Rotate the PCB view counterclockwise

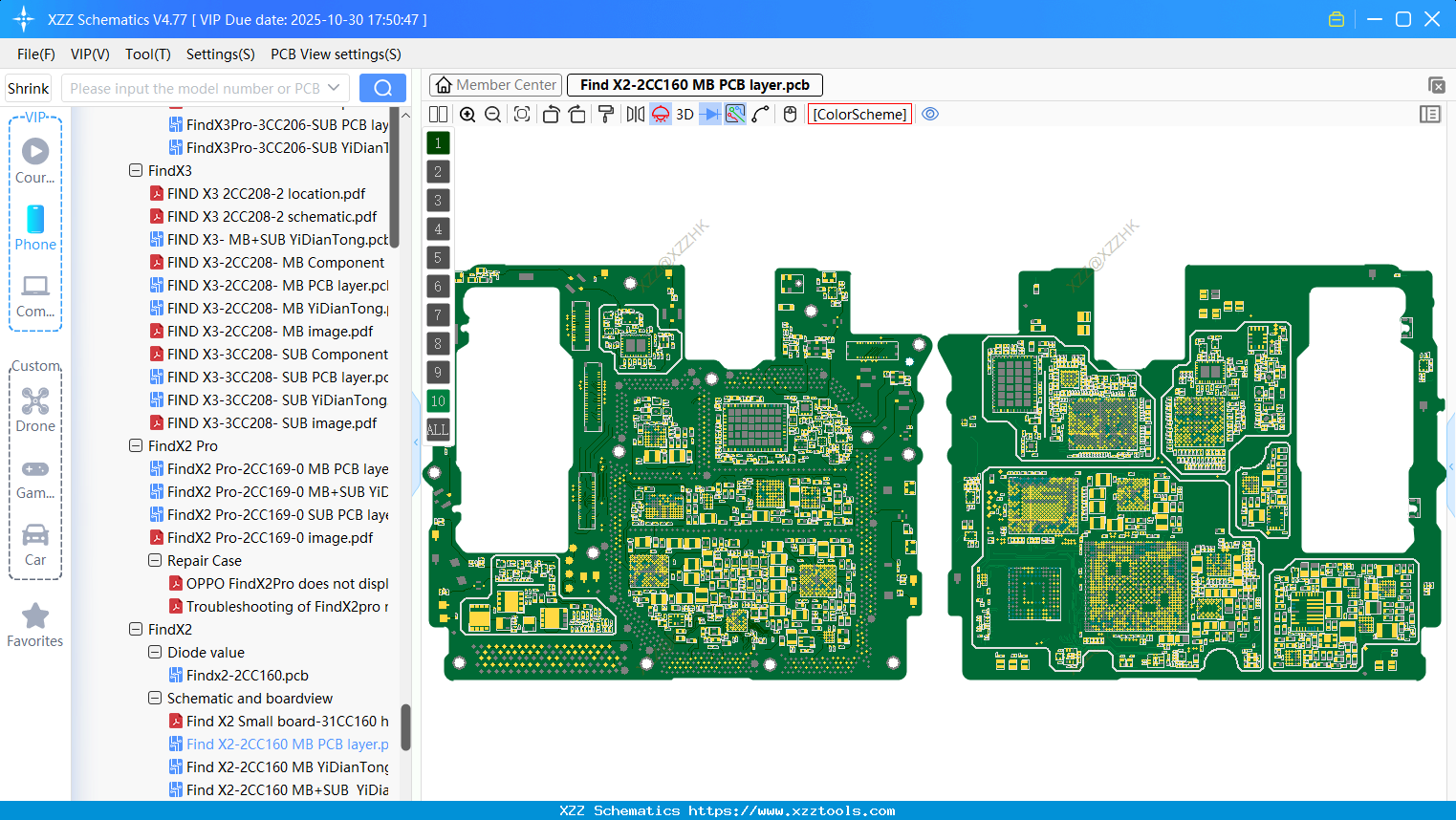552,114
